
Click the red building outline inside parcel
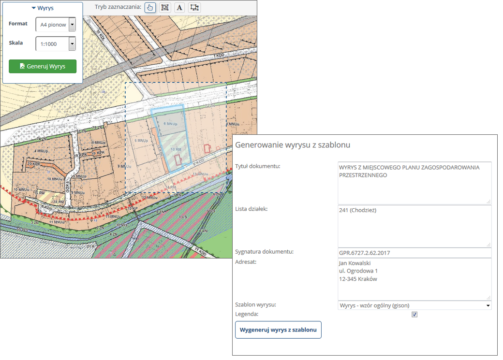[x=178, y=160]
